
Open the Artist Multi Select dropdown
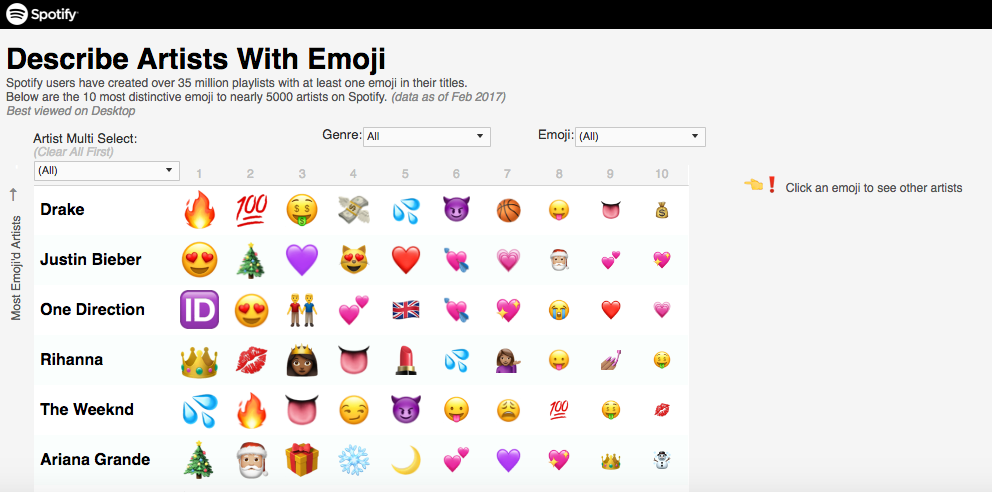tap(106, 170)
